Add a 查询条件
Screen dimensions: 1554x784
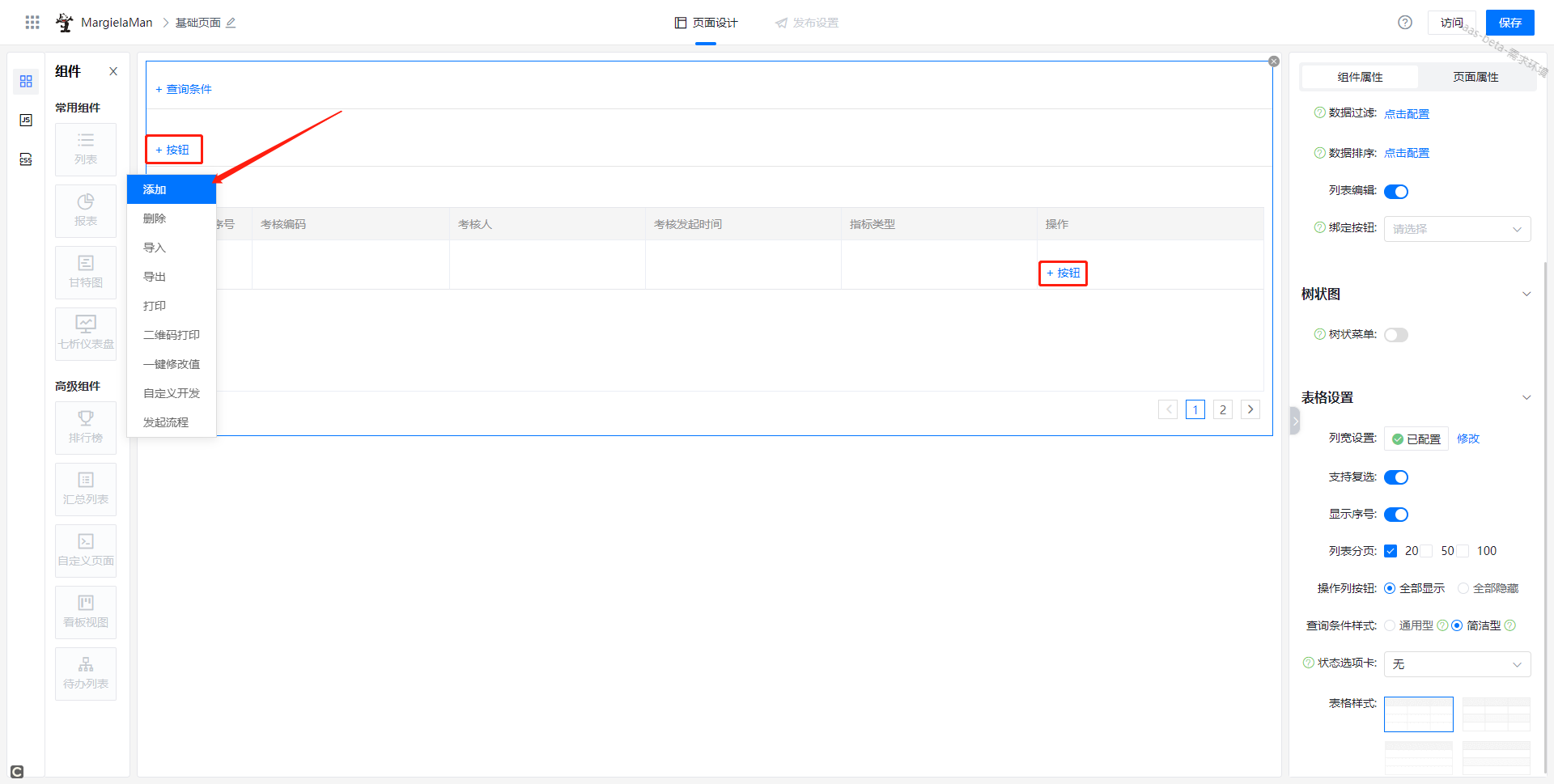point(184,89)
